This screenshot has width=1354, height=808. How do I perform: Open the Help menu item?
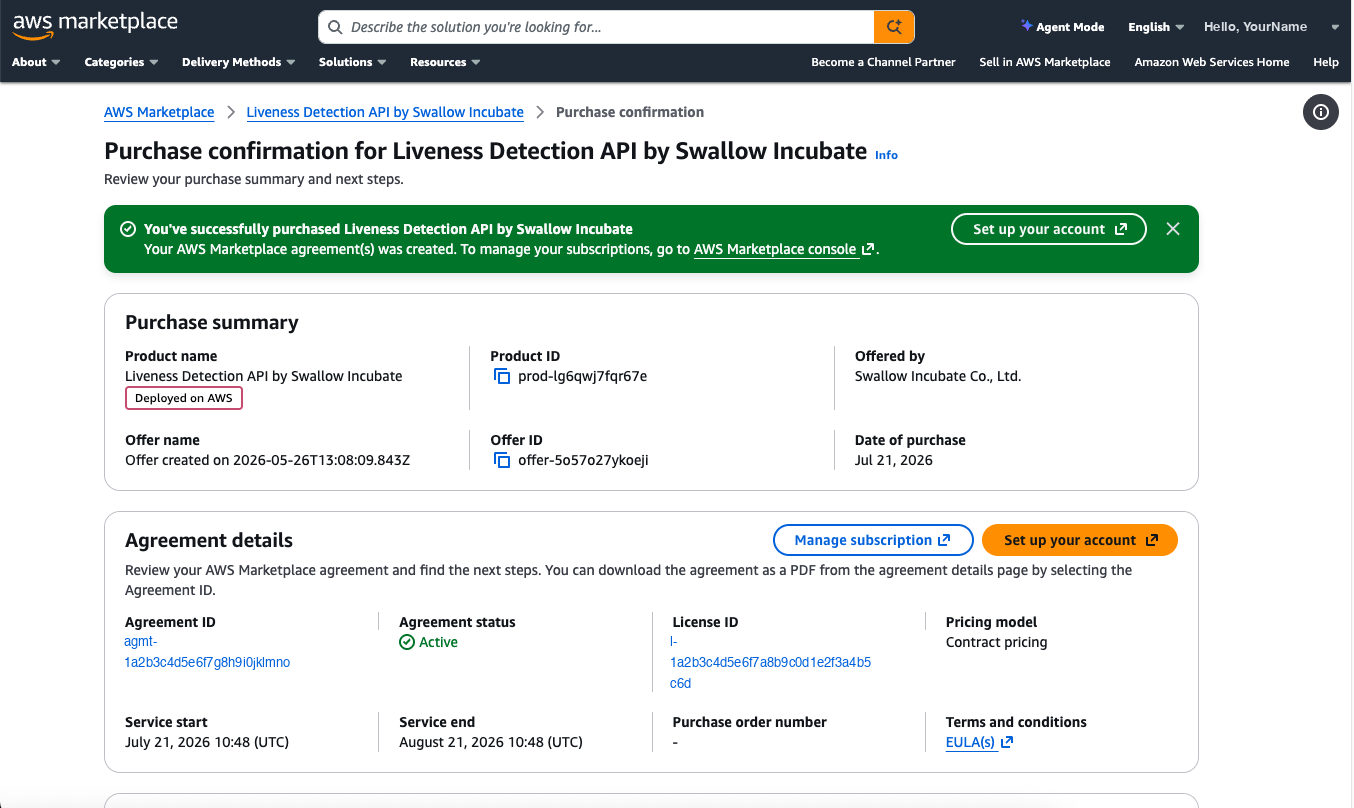coord(1326,62)
